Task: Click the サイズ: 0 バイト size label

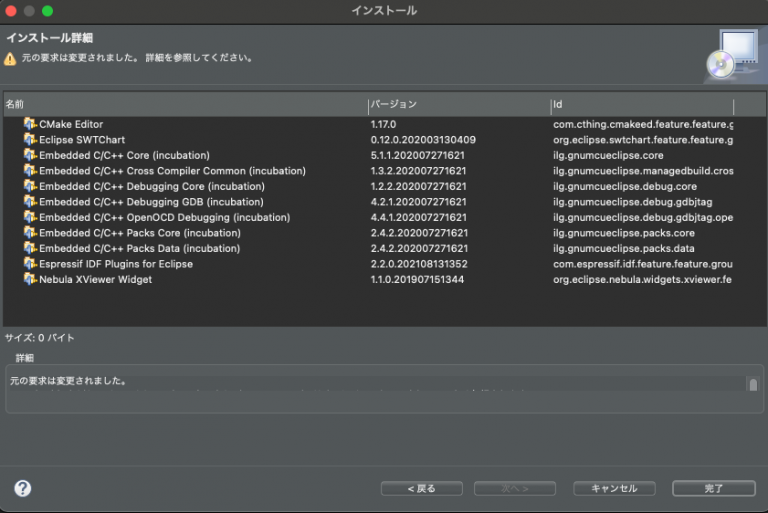Action: point(40,338)
